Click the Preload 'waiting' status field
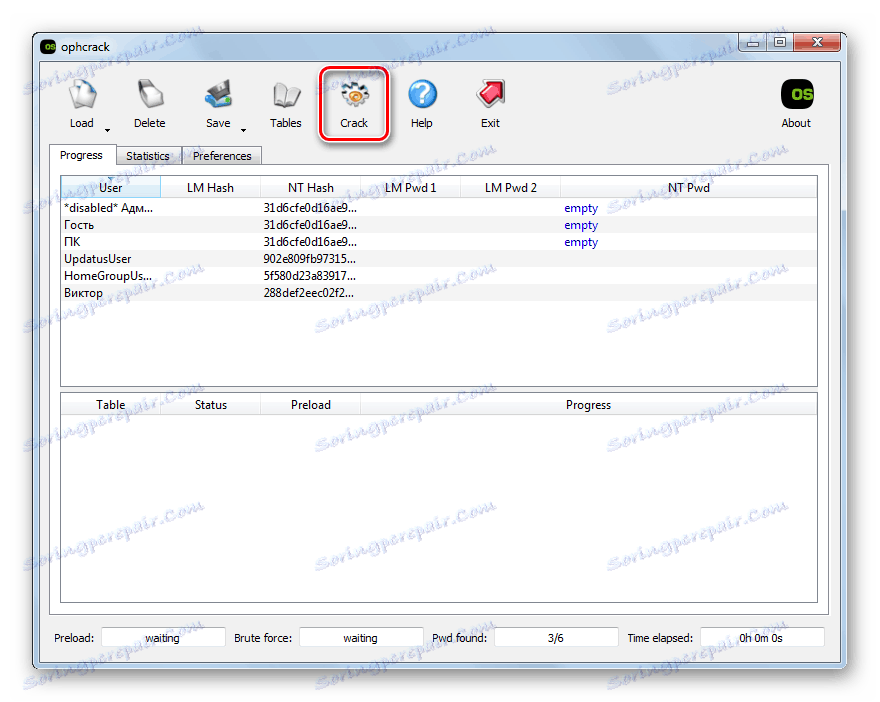This screenshot has height=702, width=880. 163,637
